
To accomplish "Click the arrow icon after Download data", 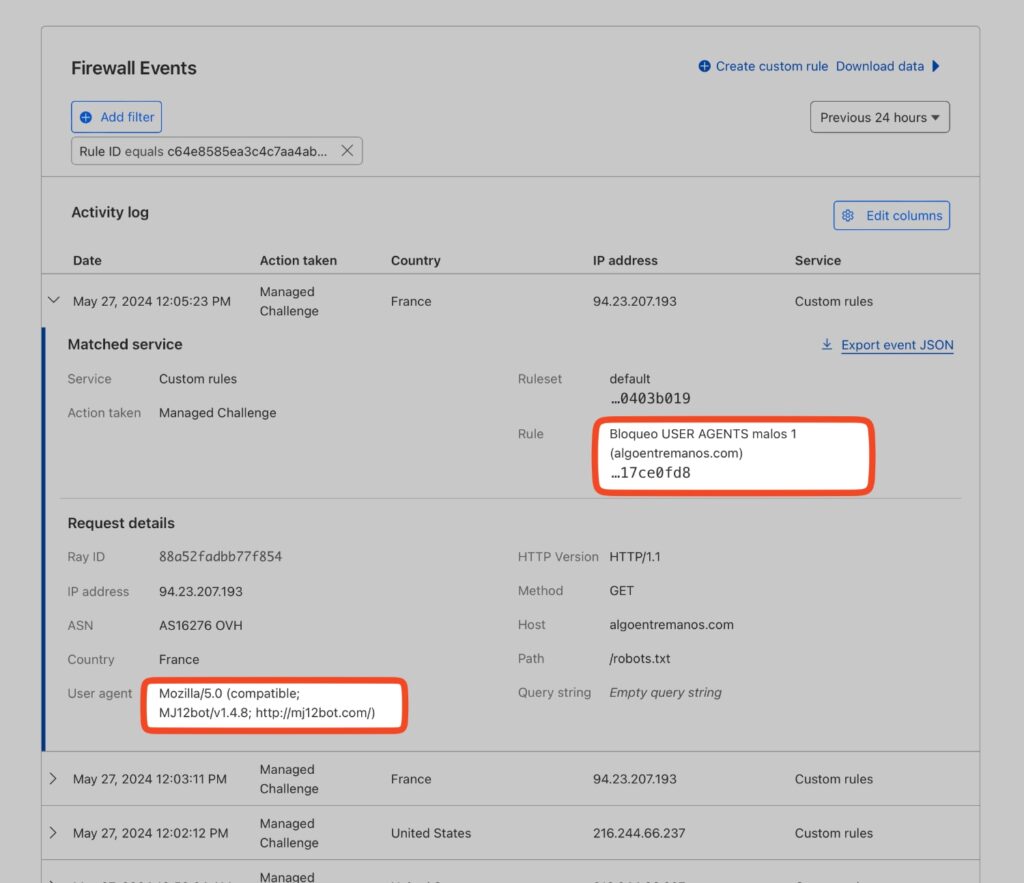I will [936, 66].
